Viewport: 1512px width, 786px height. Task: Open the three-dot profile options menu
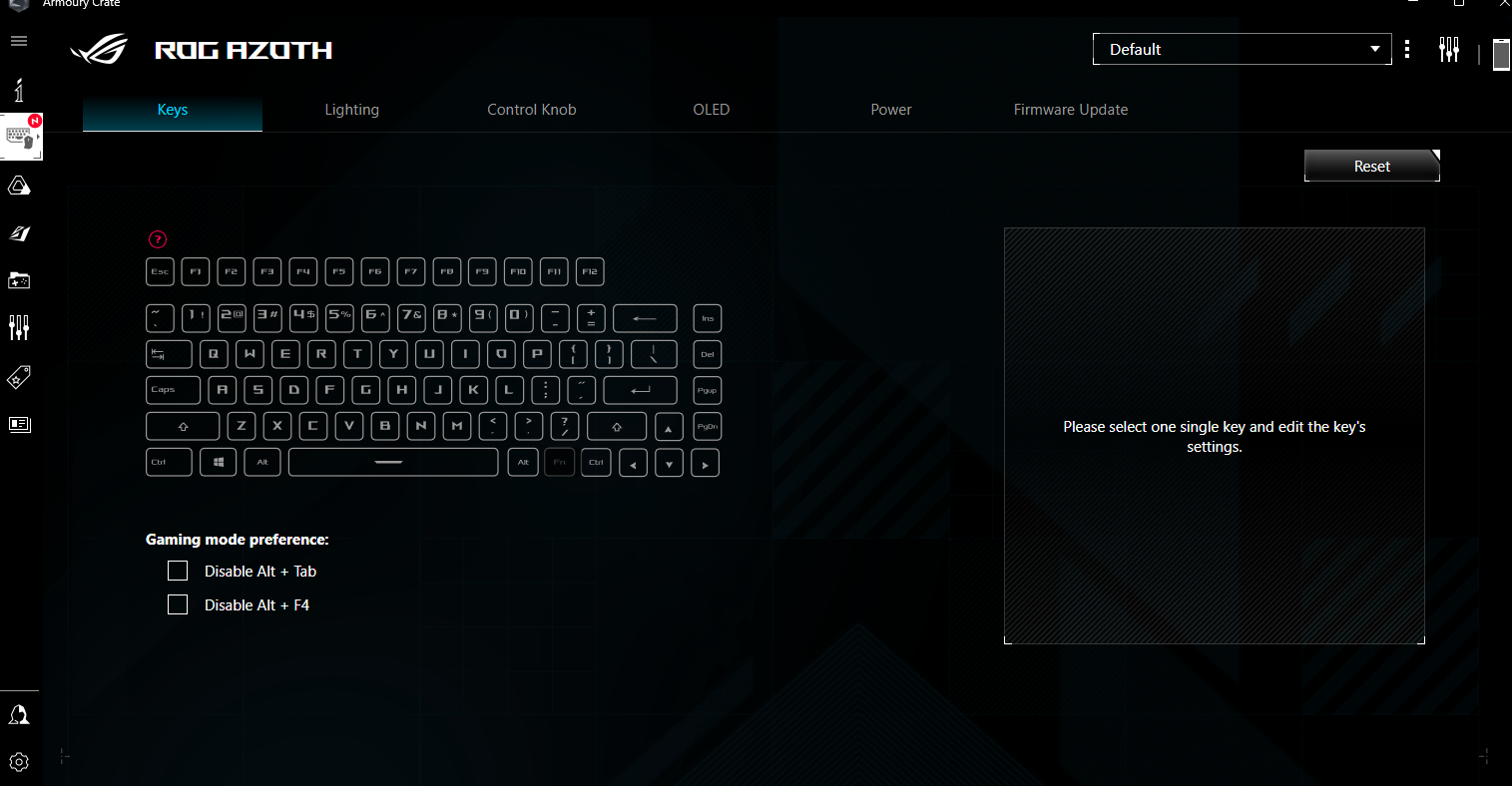pyautogui.click(x=1407, y=50)
